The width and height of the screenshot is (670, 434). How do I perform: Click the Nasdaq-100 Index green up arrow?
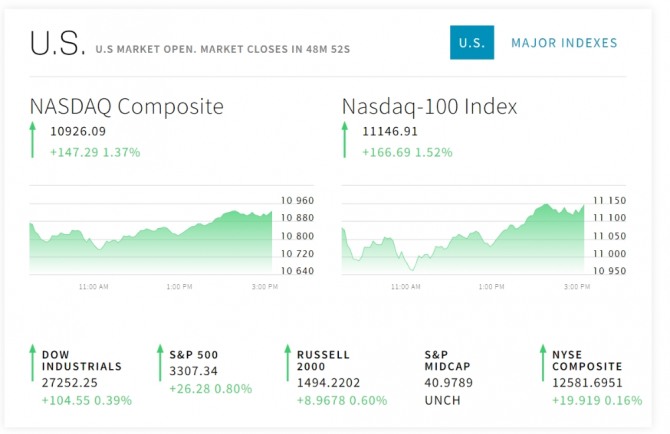pyautogui.click(x=344, y=140)
